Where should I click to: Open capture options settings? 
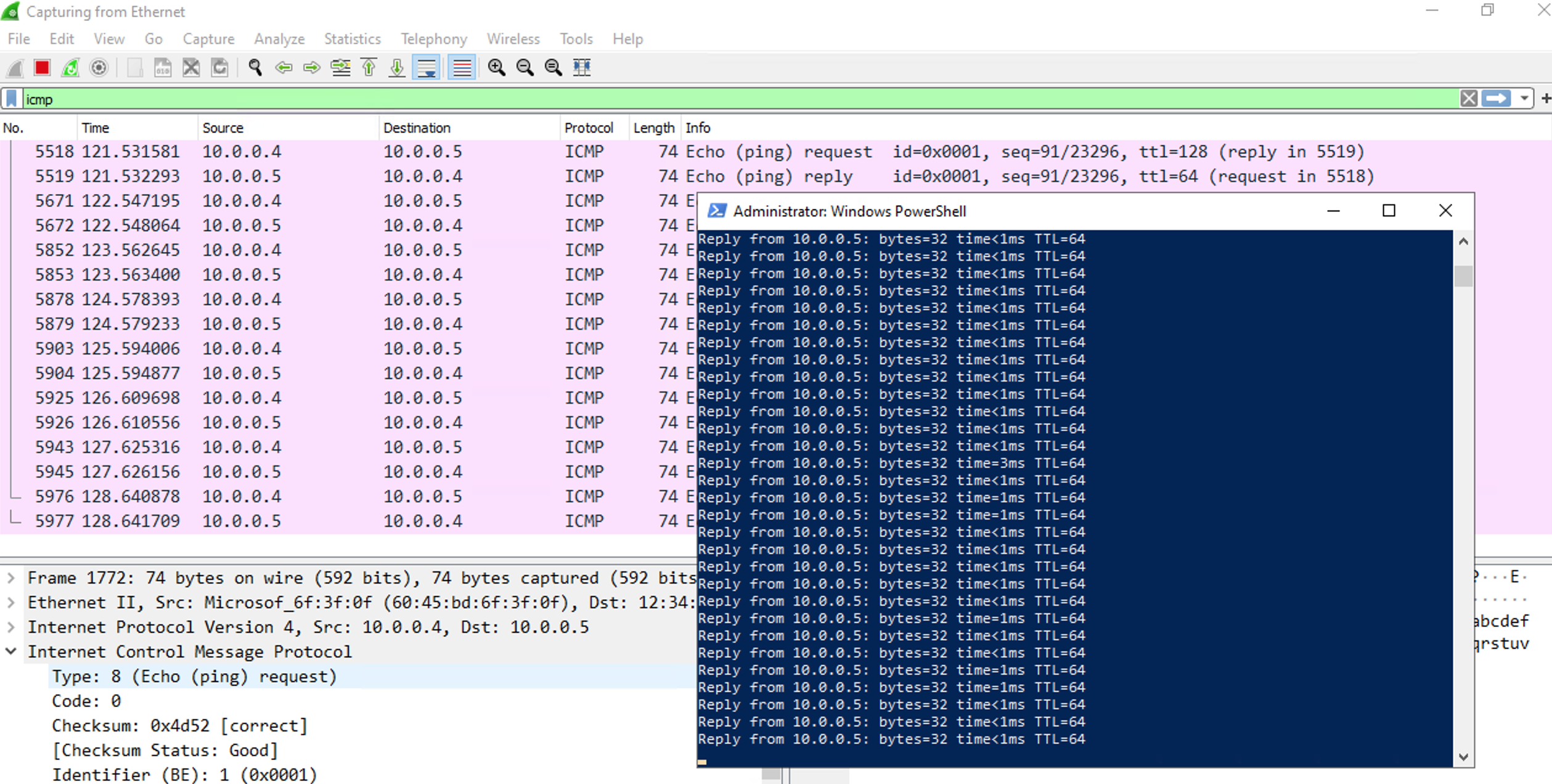tap(99, 68)
